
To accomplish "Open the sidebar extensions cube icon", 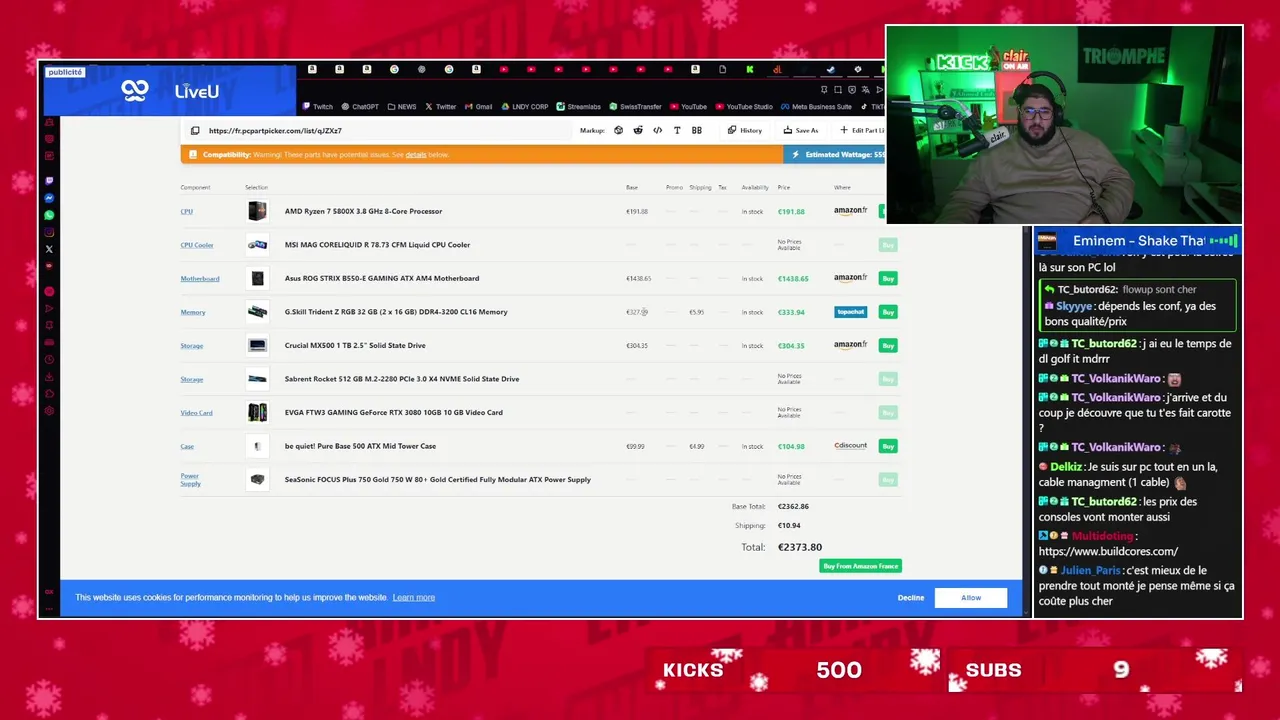I will tap(49, 394).
